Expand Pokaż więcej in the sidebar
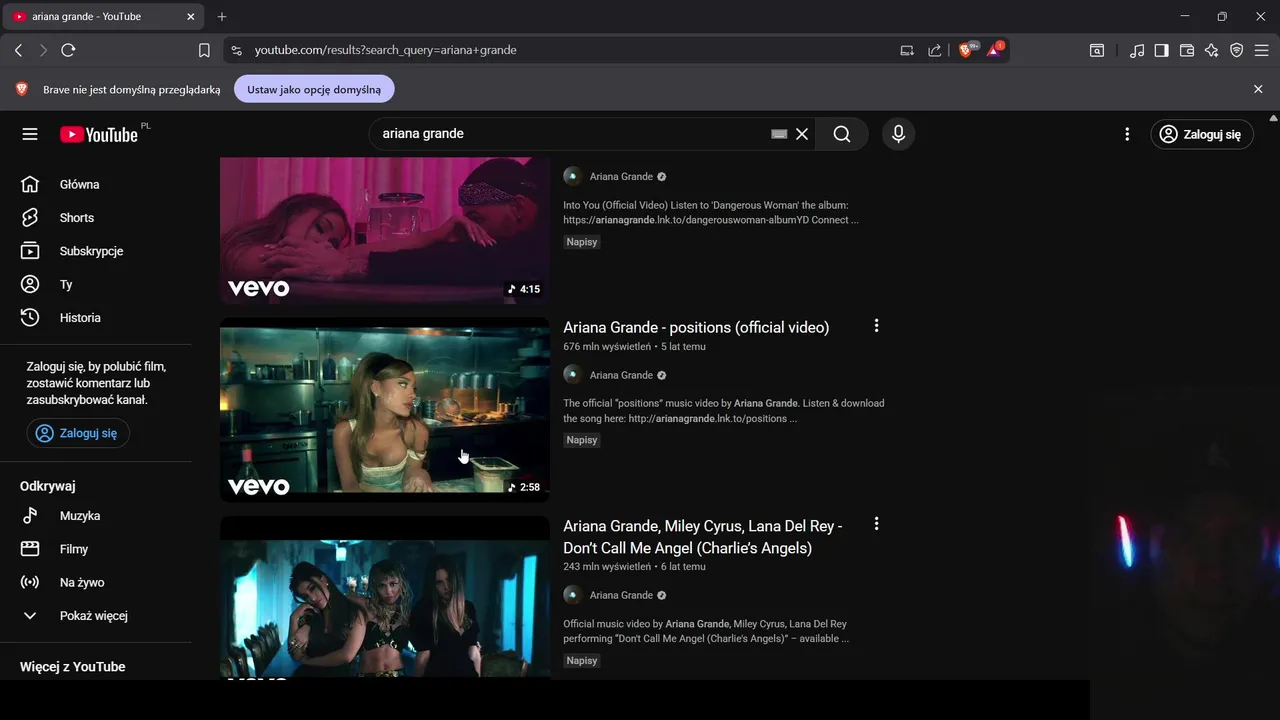 click(96, 616)
